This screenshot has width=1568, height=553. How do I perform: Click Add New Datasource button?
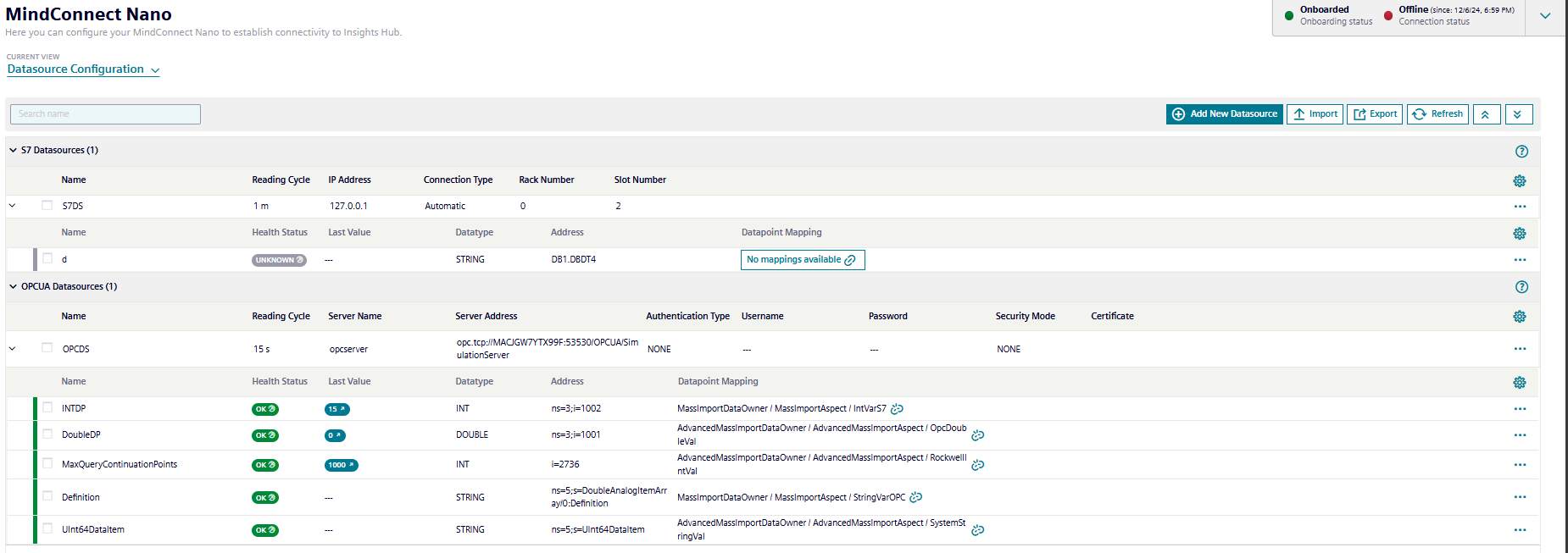(1224, 114)
